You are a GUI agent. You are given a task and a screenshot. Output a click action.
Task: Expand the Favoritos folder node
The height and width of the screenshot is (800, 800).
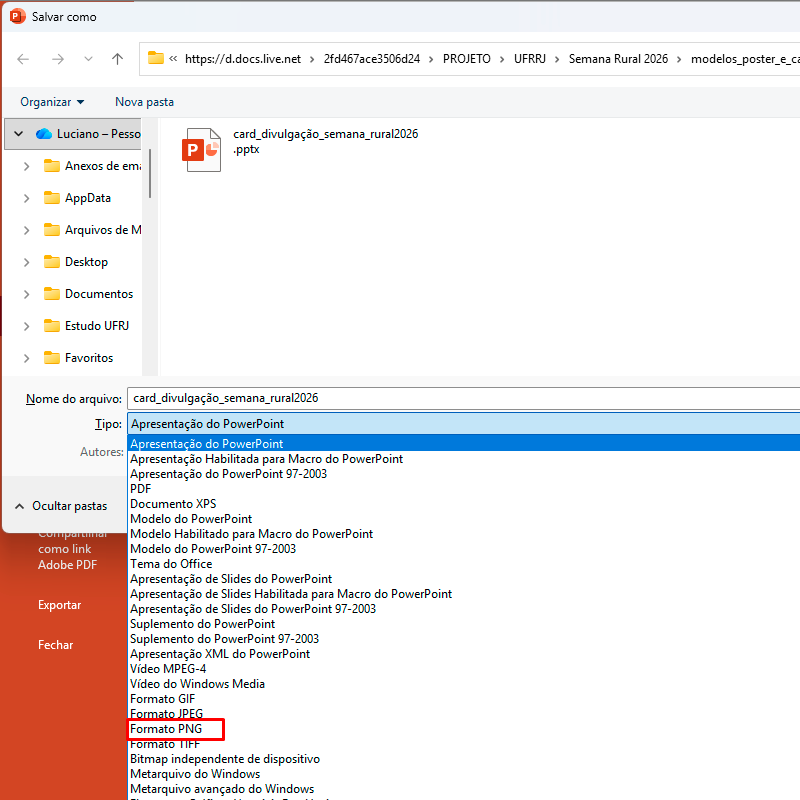(27, 358)
